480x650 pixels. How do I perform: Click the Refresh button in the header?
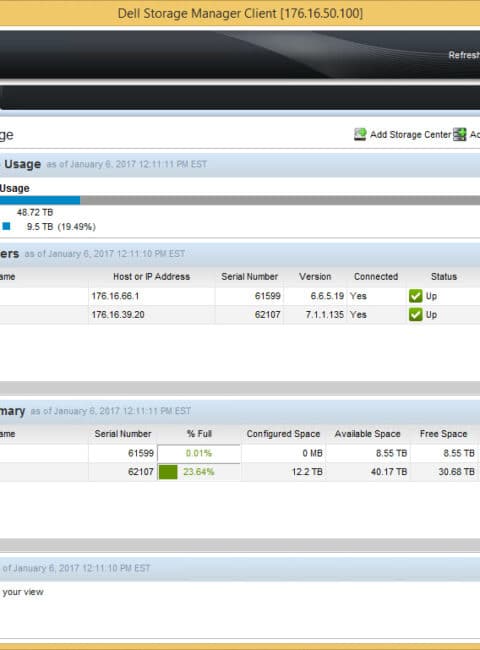click(x=464, y=55)
